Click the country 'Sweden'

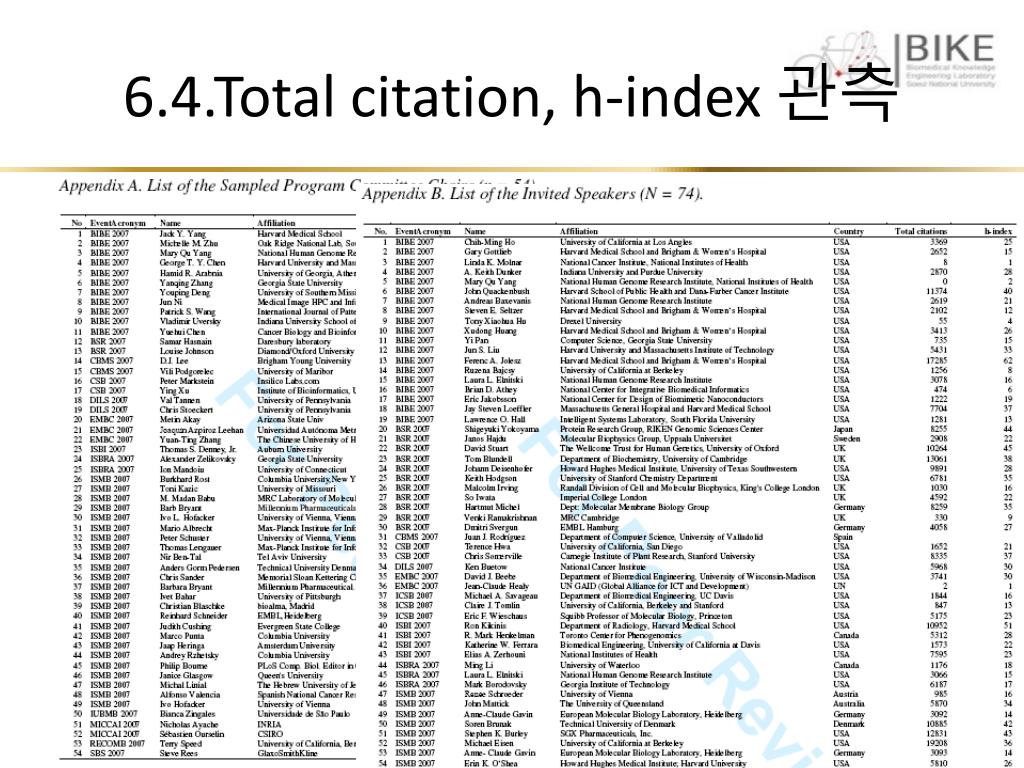click(x=846, y=439)
